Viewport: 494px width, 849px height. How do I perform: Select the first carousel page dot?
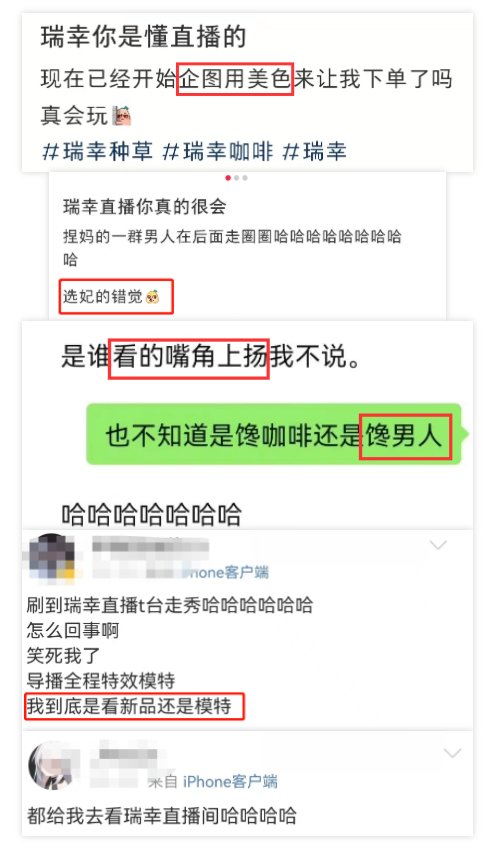[228, 178]
